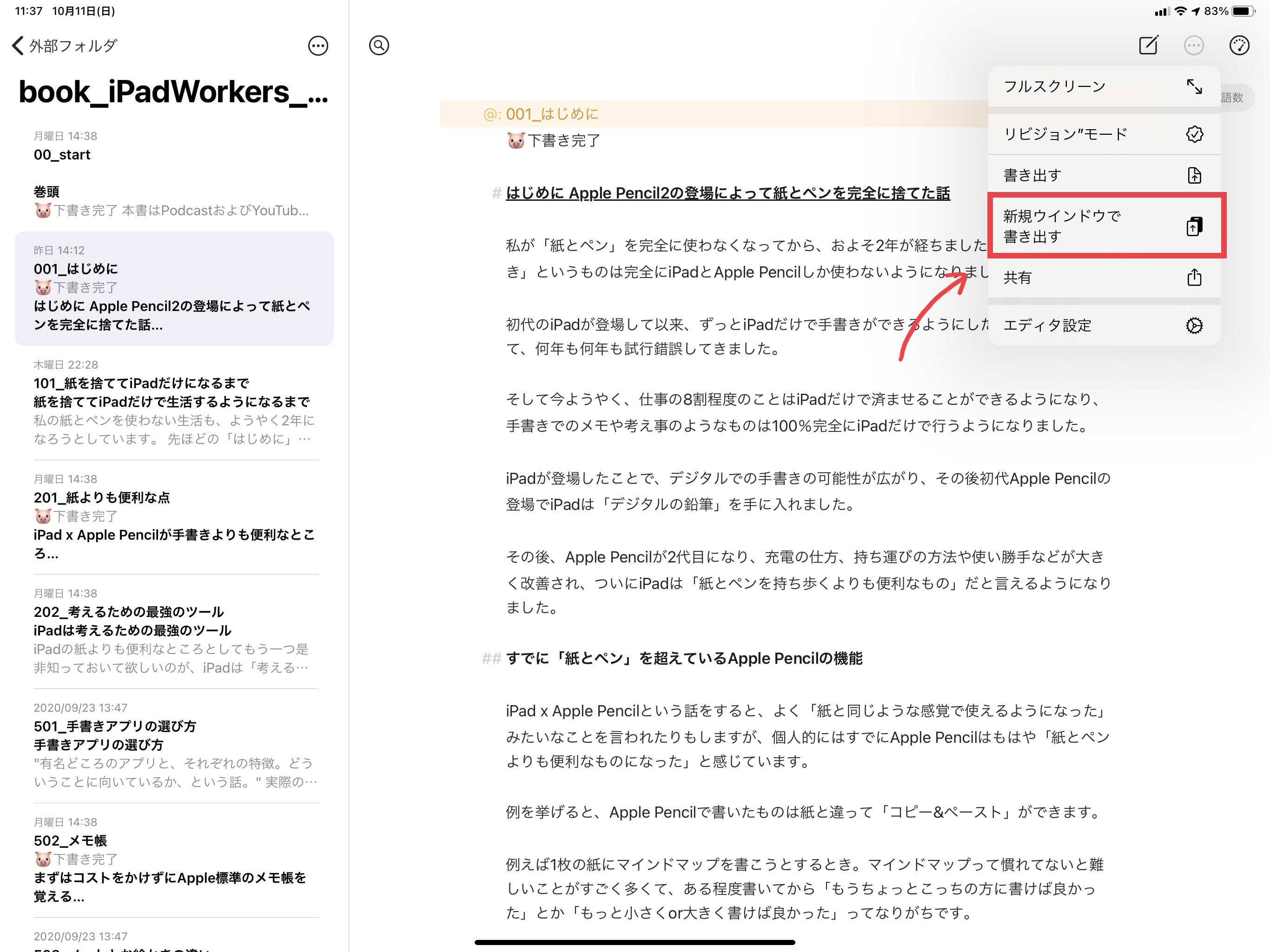Open sheet 201_紙よりも便利な点
Image resolution: width=1270 pixels, height=952 pixels.
174,517
